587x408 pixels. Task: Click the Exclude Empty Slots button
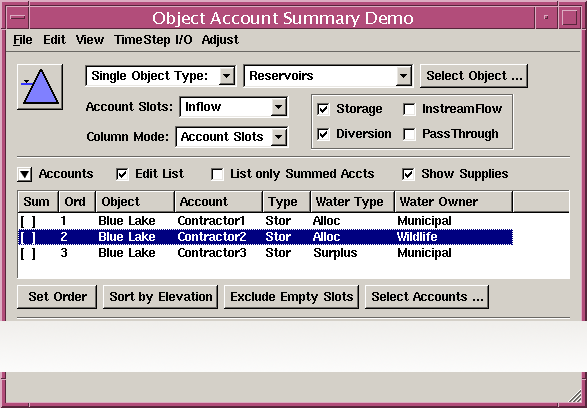click(x=292, y=297)
